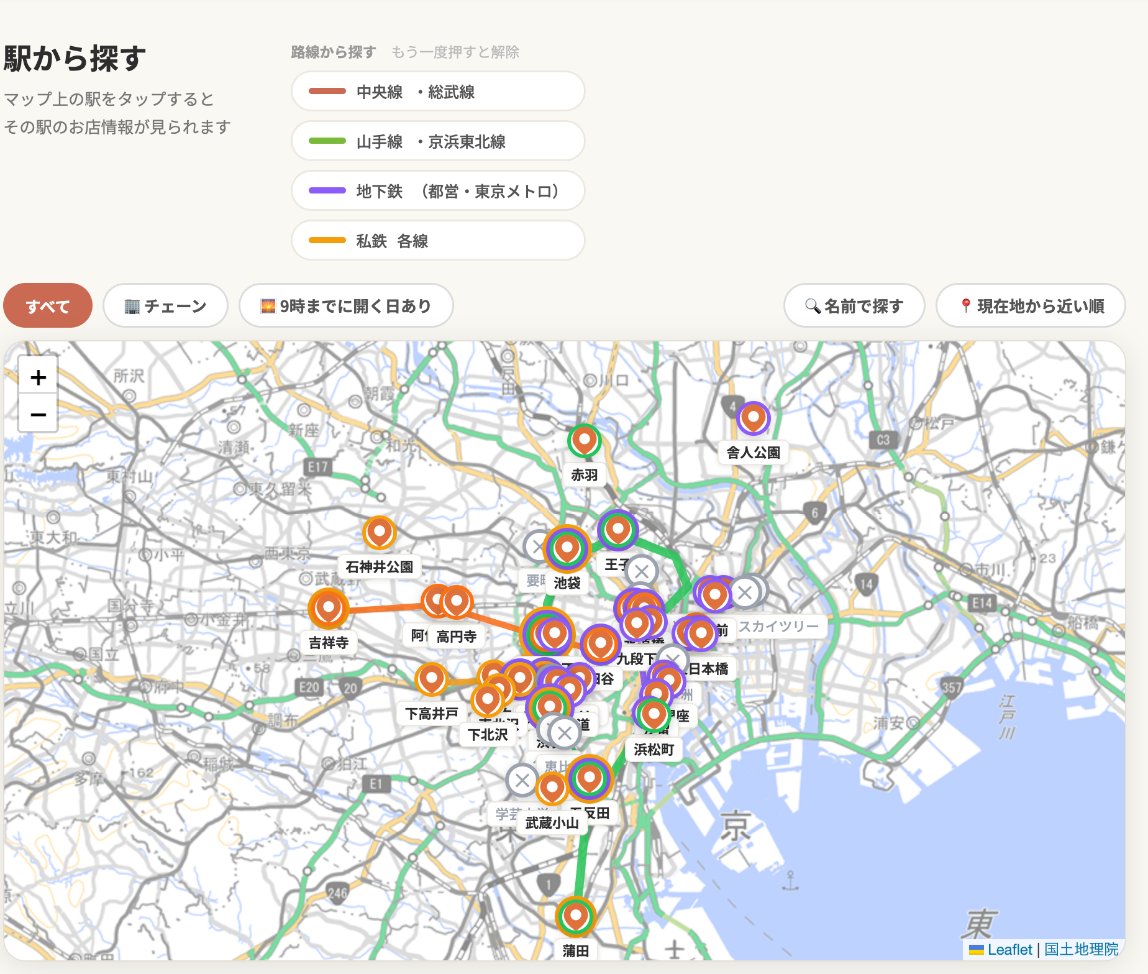Toggle 地下鉄 (都営・東京メトロ) line filter
1148x974 pixels.
tap(438, 191)
